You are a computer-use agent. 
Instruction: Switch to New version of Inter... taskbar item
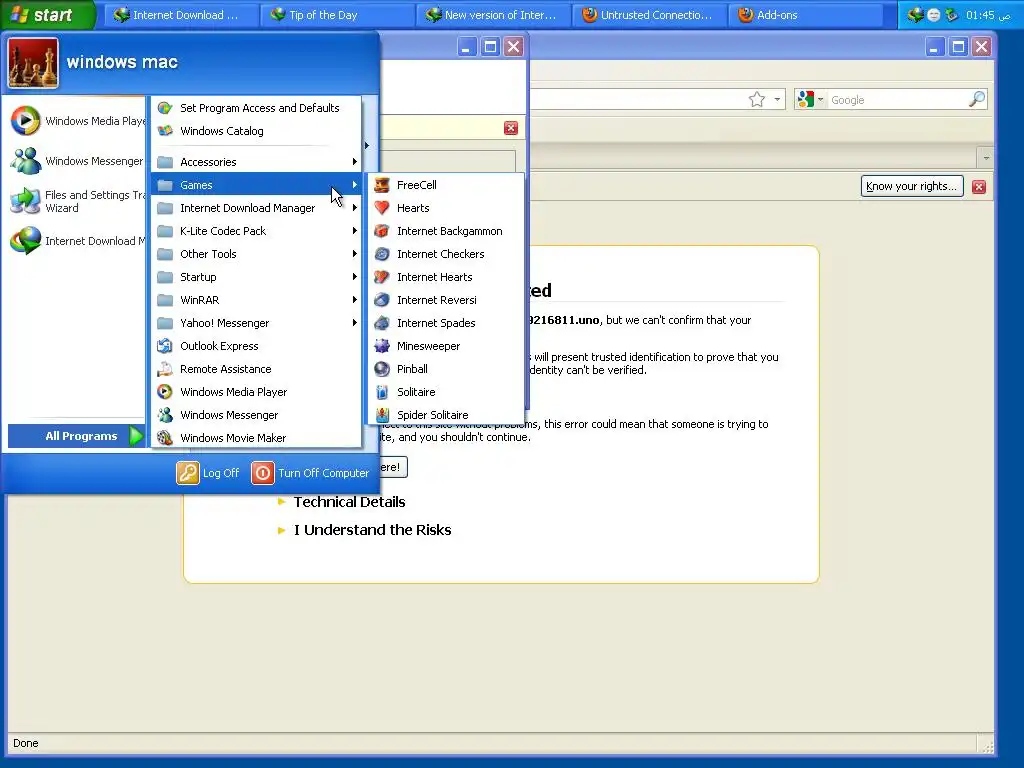click(493, 14)
